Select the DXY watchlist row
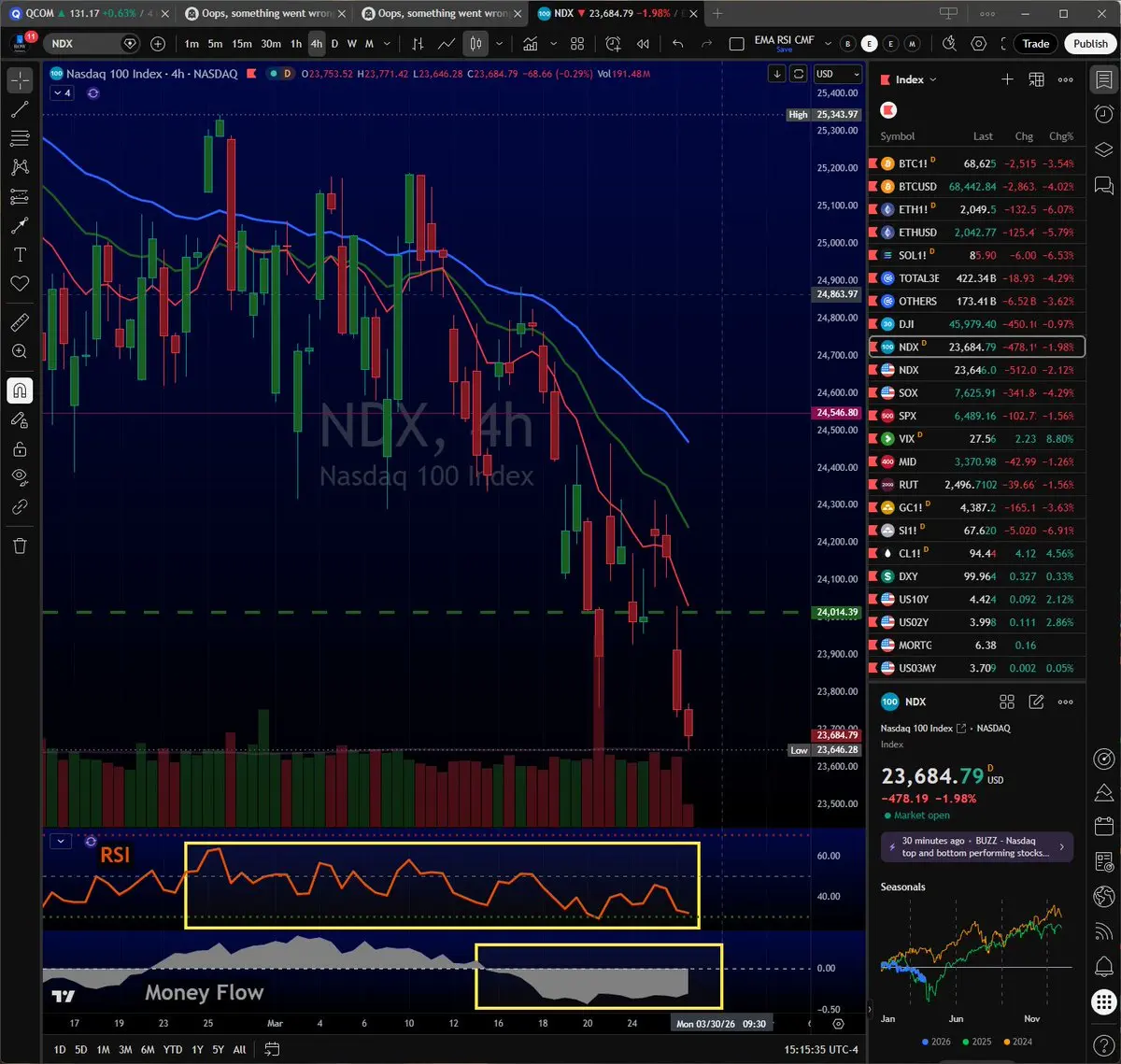 pos(977,576)
